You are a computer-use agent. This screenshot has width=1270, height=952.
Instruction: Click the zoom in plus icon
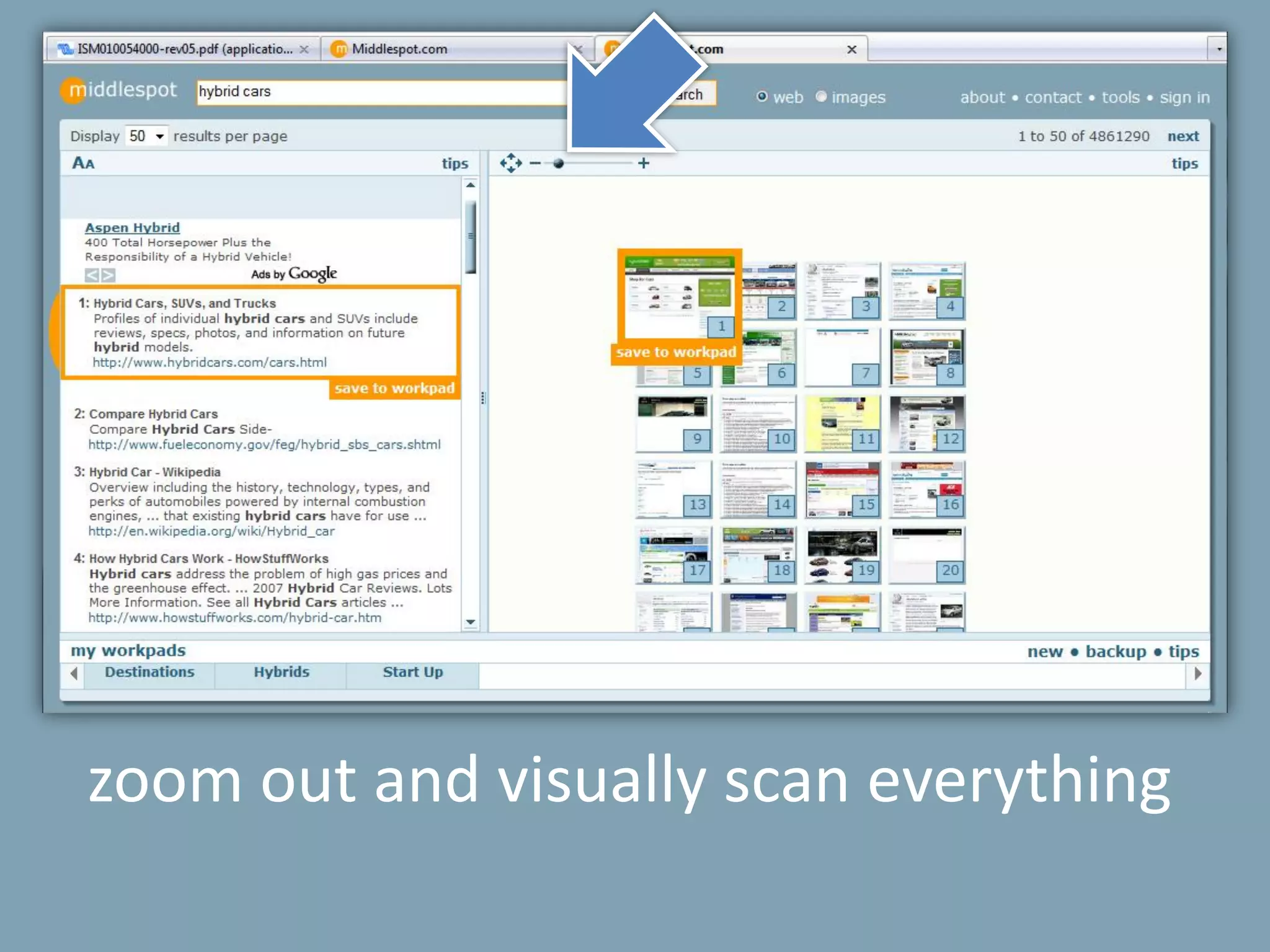tap(644, 163)
